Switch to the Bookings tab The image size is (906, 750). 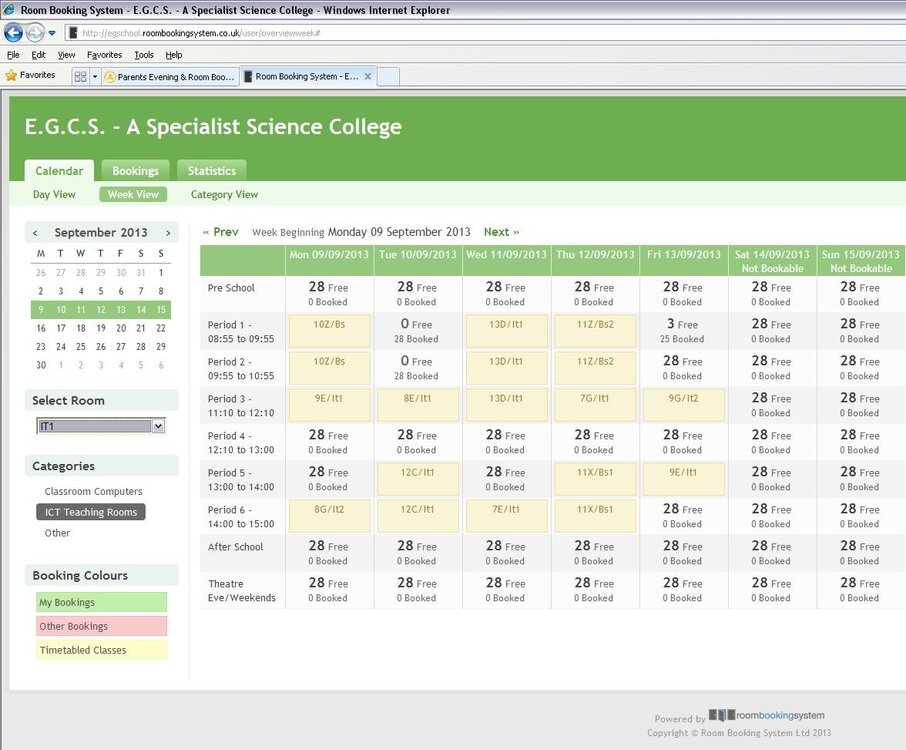(135, 170)
